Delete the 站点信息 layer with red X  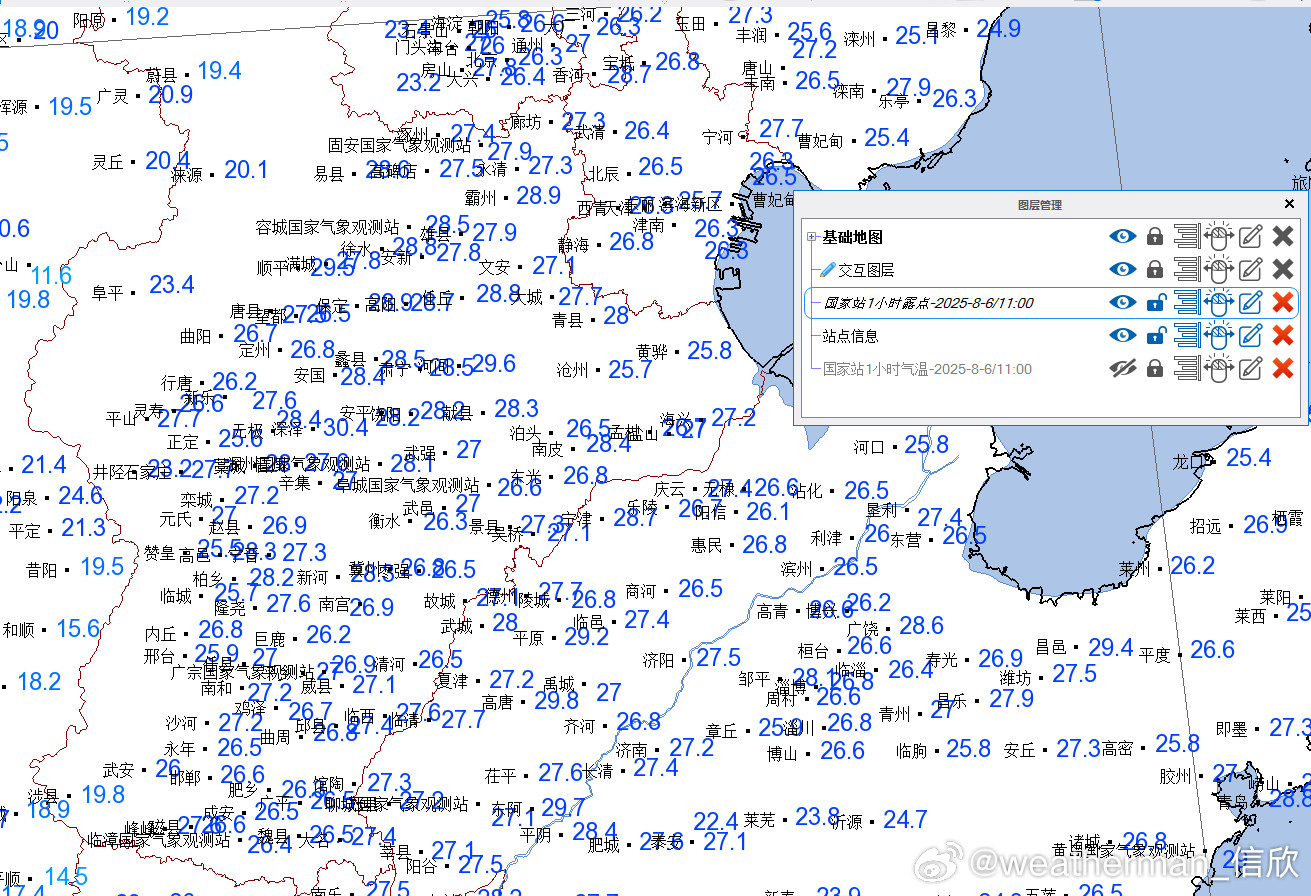1283,336
